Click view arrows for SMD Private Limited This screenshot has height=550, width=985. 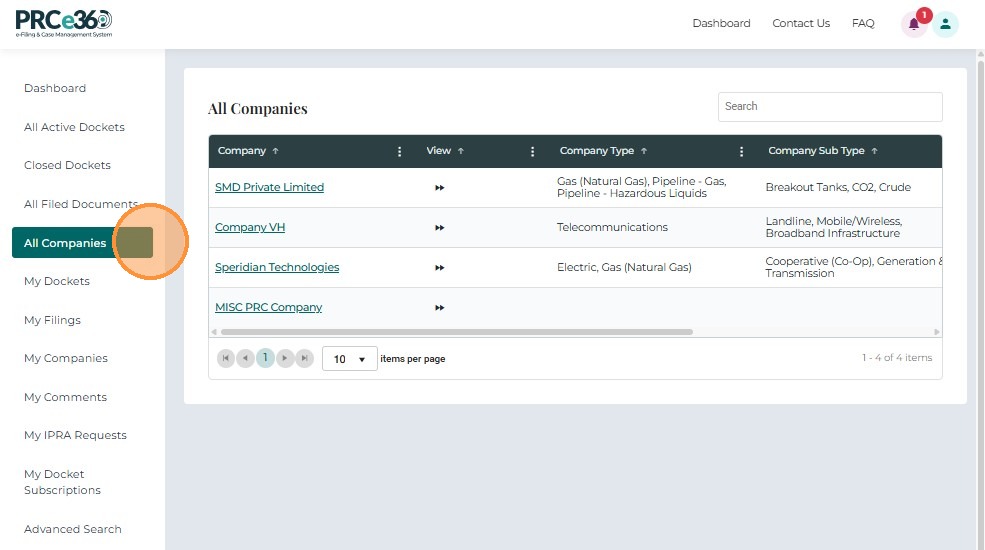440,188
